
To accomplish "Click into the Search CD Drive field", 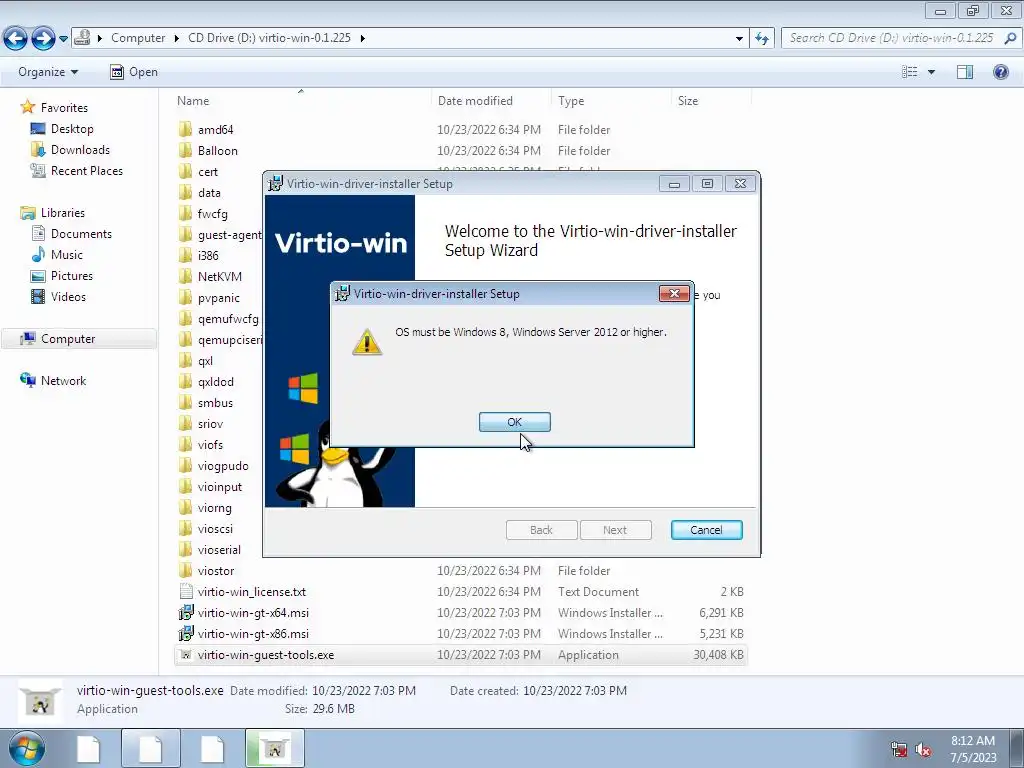I will click(891, 38).
